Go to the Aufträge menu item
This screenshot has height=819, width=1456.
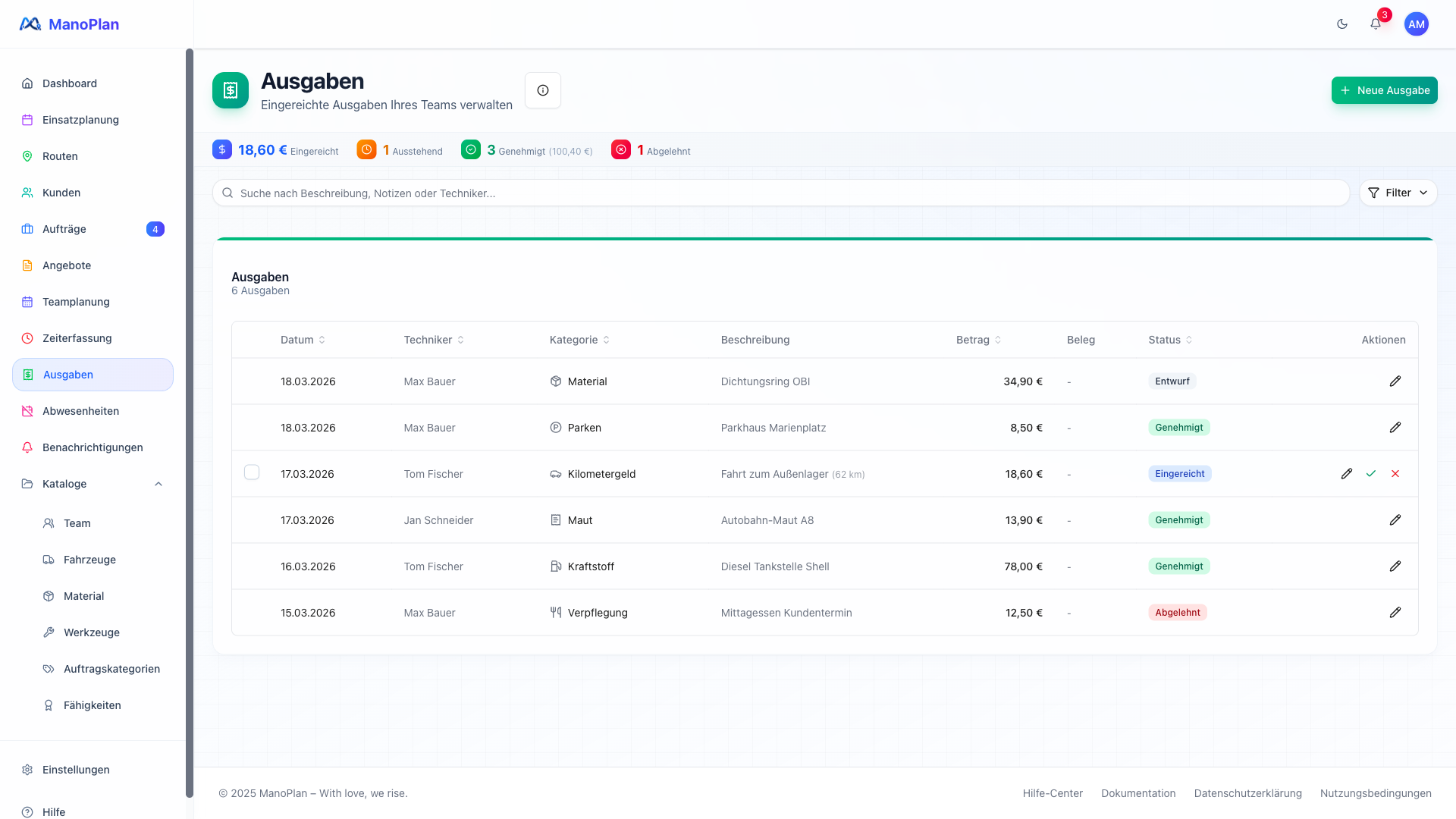[x=64, y=229]
